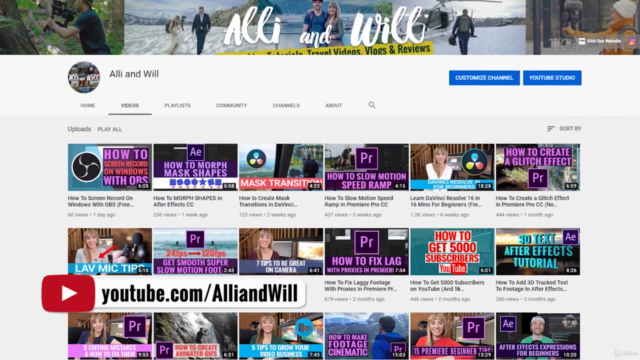View the About tab
This screenshot has width=640, height=360.
pyautogui.click(x=333, y=105)
